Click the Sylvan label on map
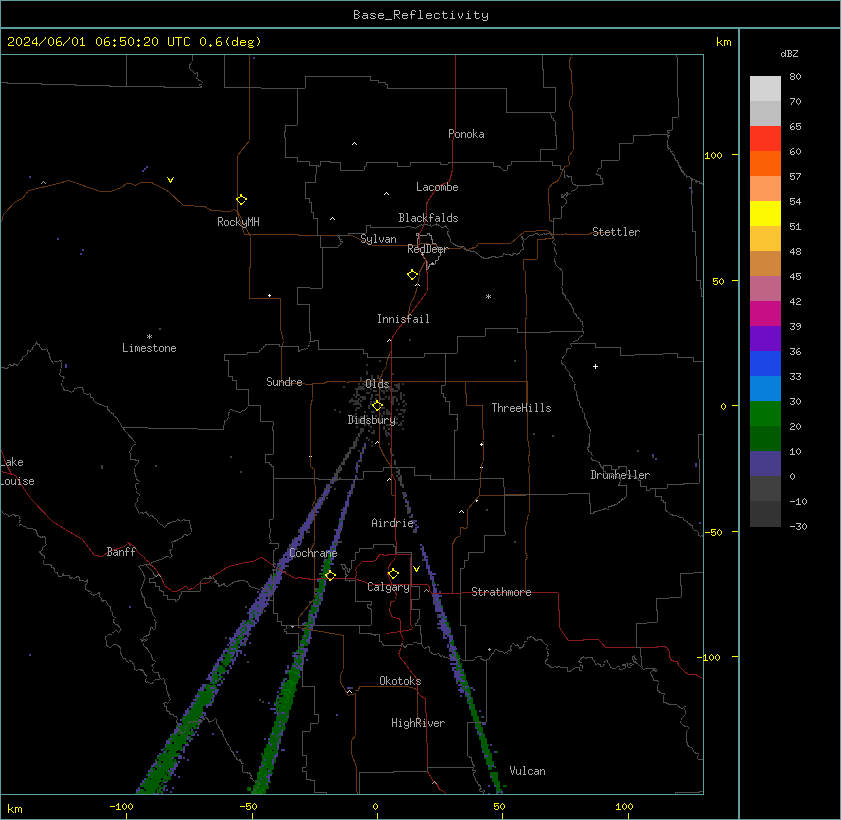This screenshot has height=820, width=841. (x=378, y=239)
